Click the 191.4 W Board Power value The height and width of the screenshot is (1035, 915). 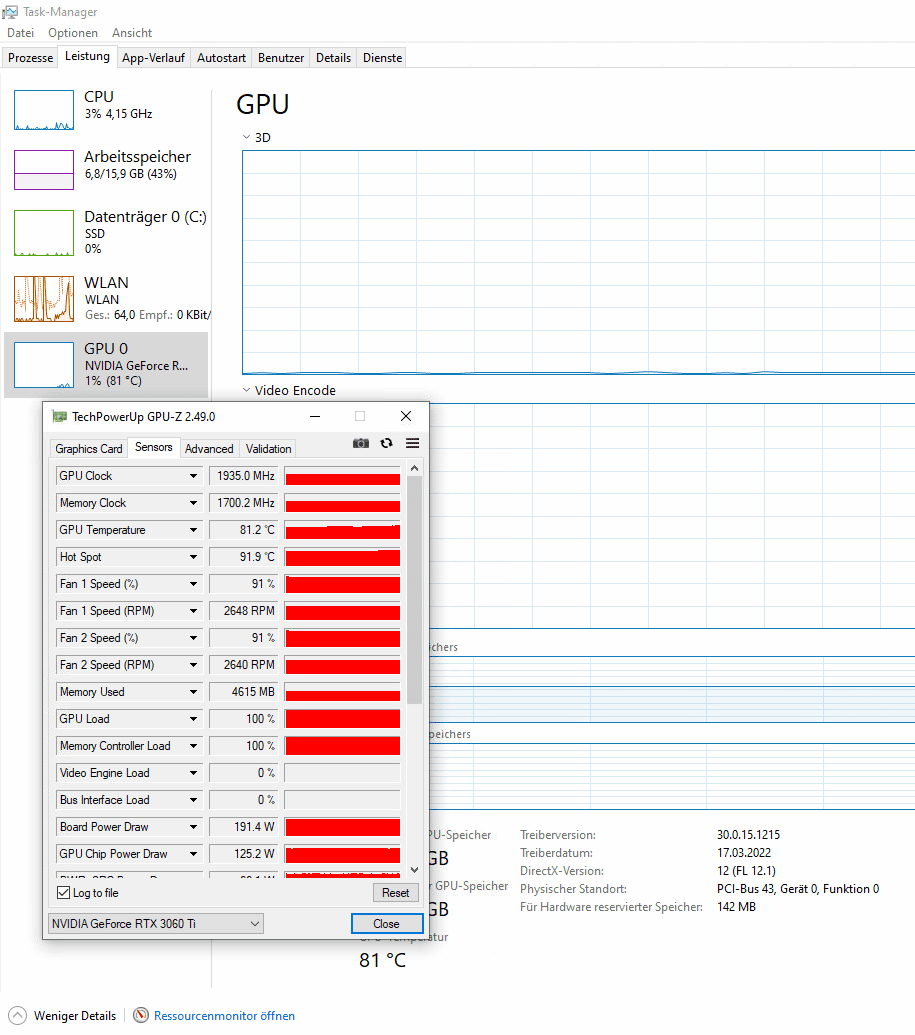[244, 827]
